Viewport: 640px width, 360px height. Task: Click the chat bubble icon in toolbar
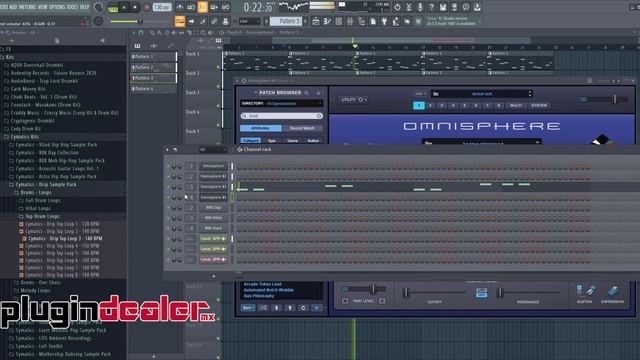[x=466, y=7]
